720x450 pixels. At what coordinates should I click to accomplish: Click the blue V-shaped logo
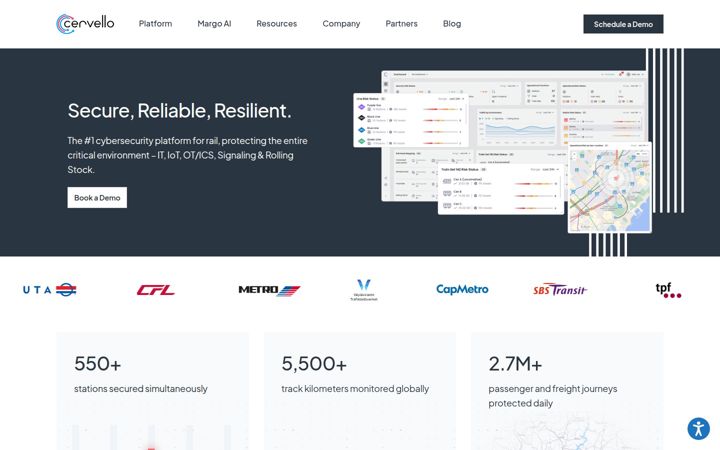364,290
